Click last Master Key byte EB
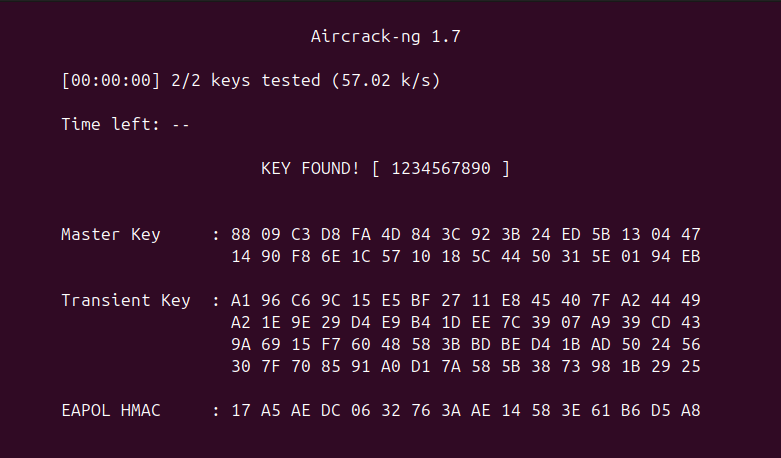781x458 pixels. (x=690, y=256)
